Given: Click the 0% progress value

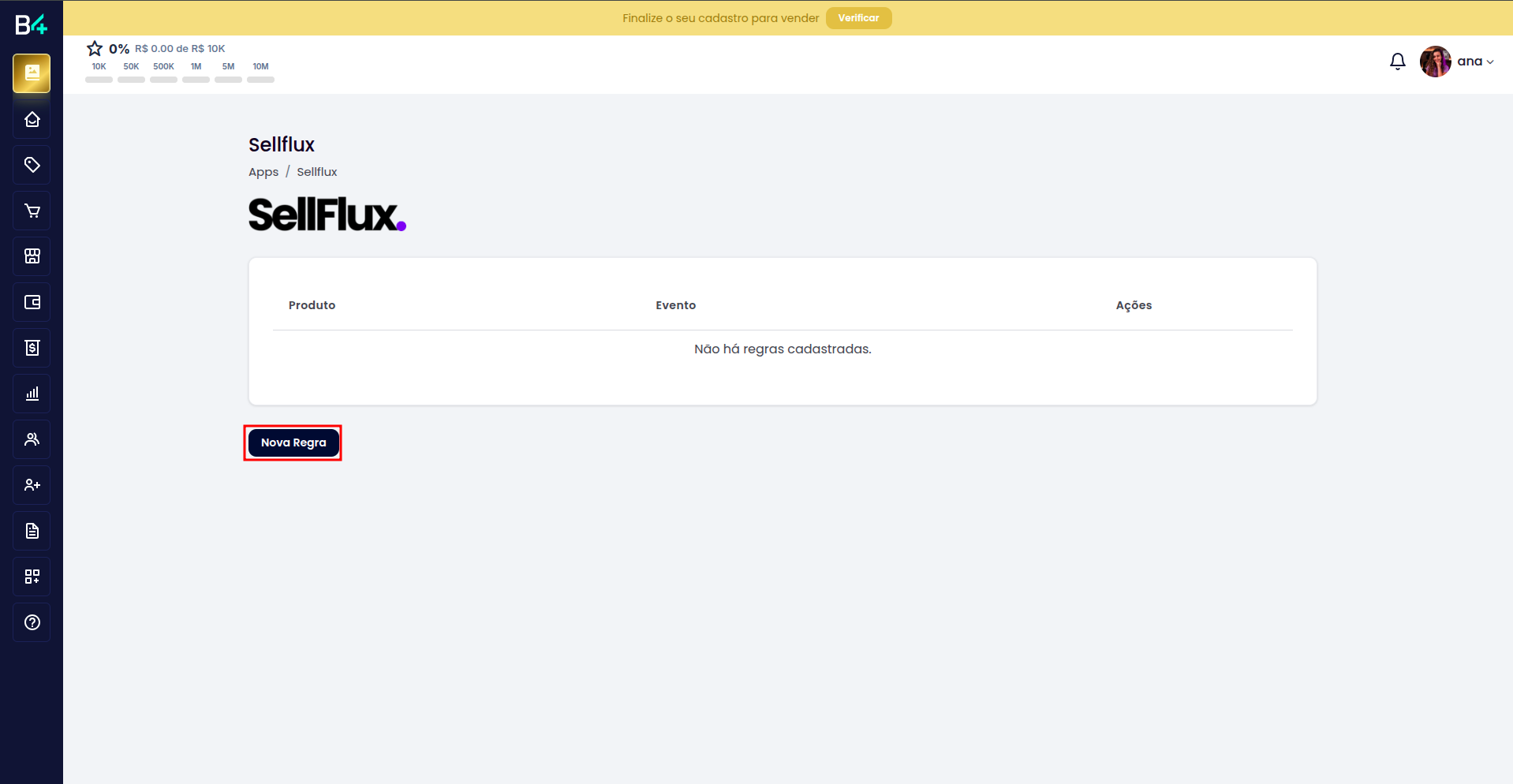Looking at the screenshot, I should pyautogui.click(x=119, y=49).
